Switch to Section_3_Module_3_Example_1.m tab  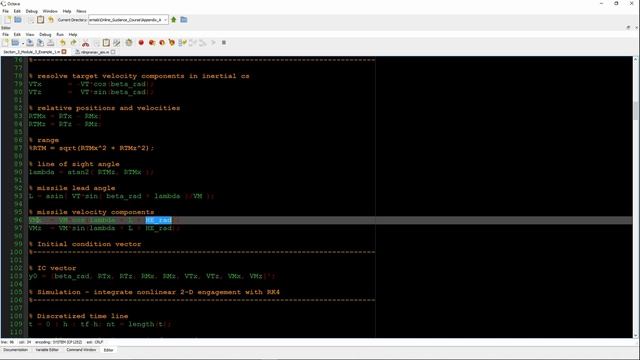31,52
